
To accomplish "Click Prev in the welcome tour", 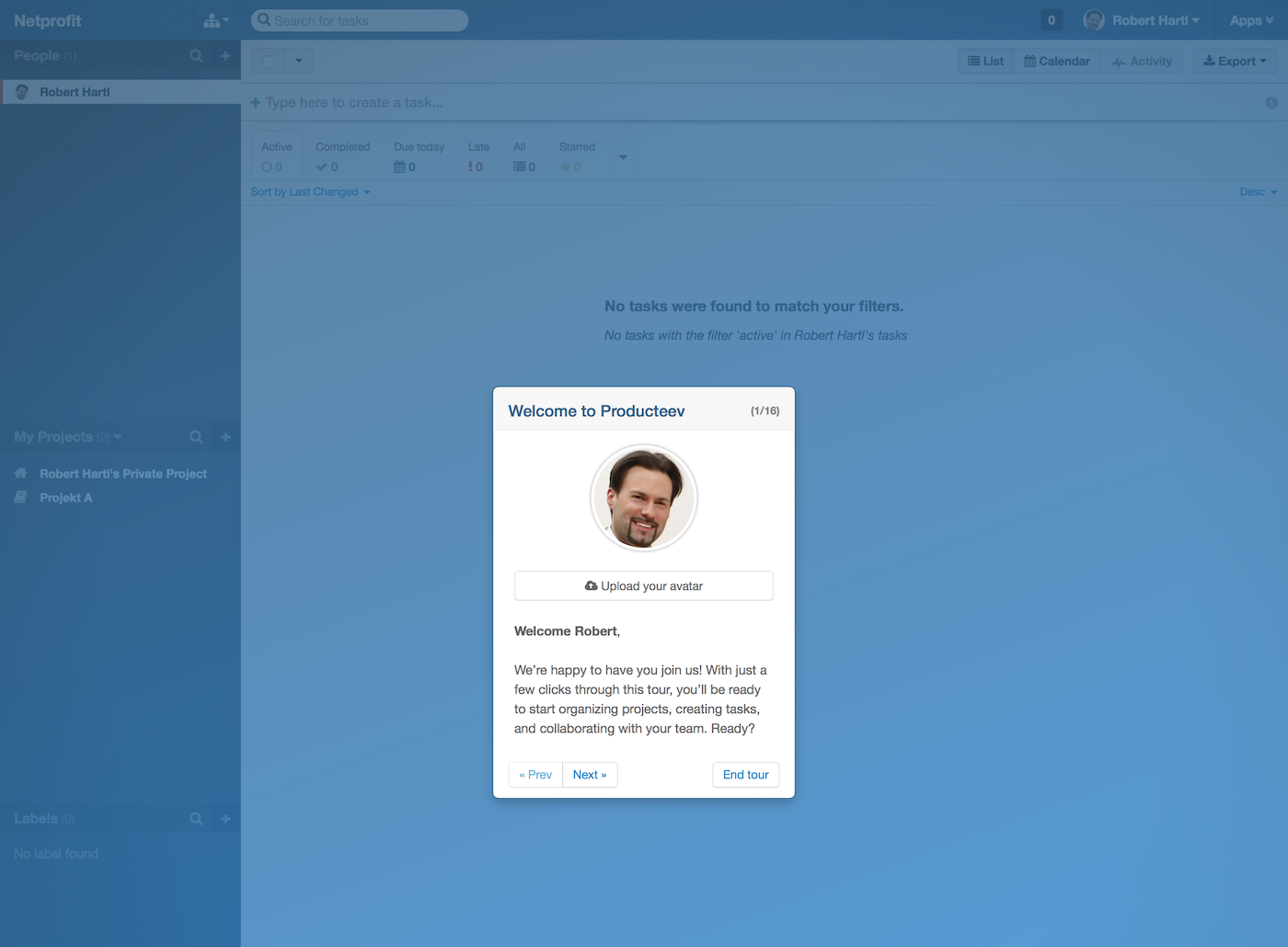I will (535, 775).
